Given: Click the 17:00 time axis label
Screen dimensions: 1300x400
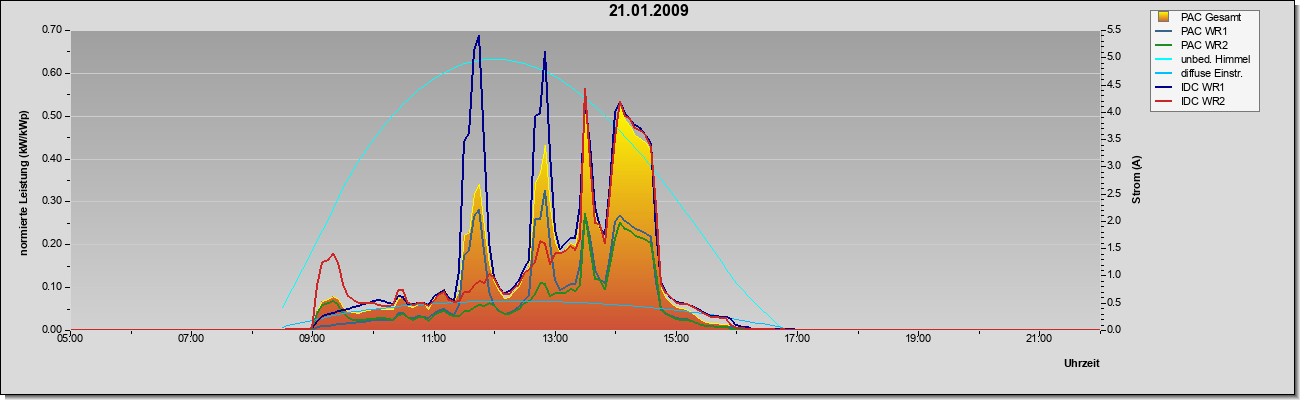Looking at the screenshot, I should (x=797, y=340).
